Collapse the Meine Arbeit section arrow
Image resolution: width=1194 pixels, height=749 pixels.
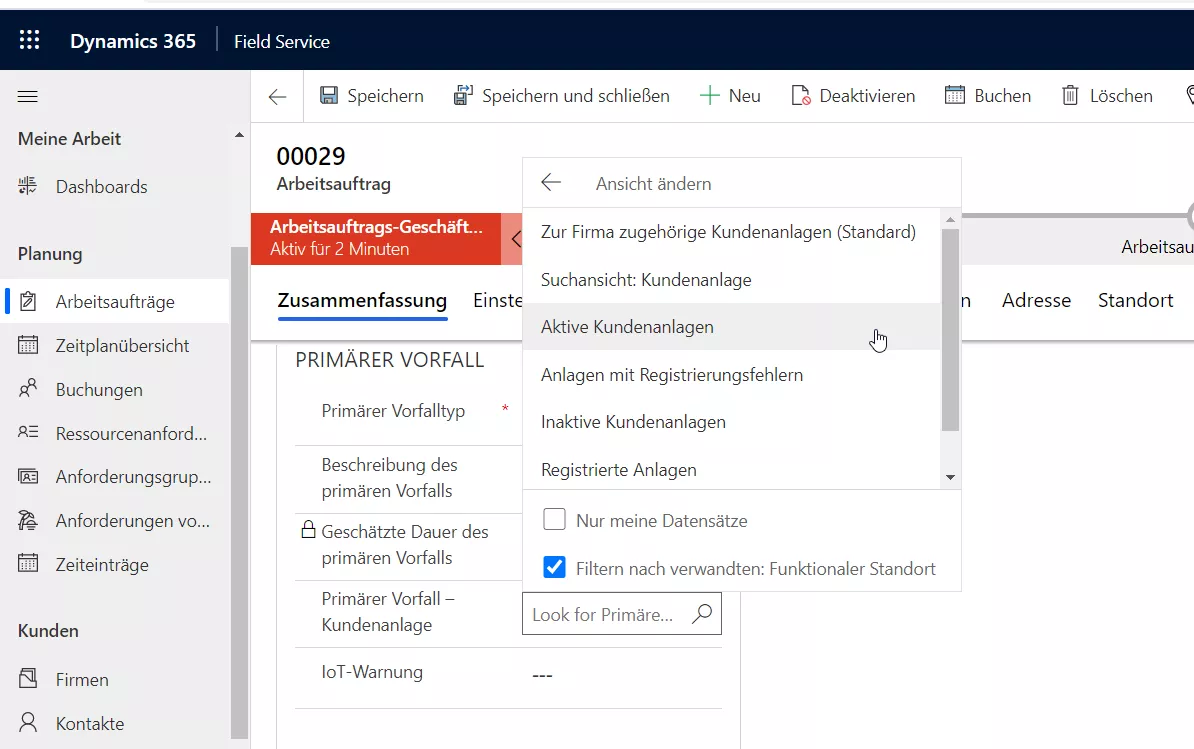(x=238, y=136)
